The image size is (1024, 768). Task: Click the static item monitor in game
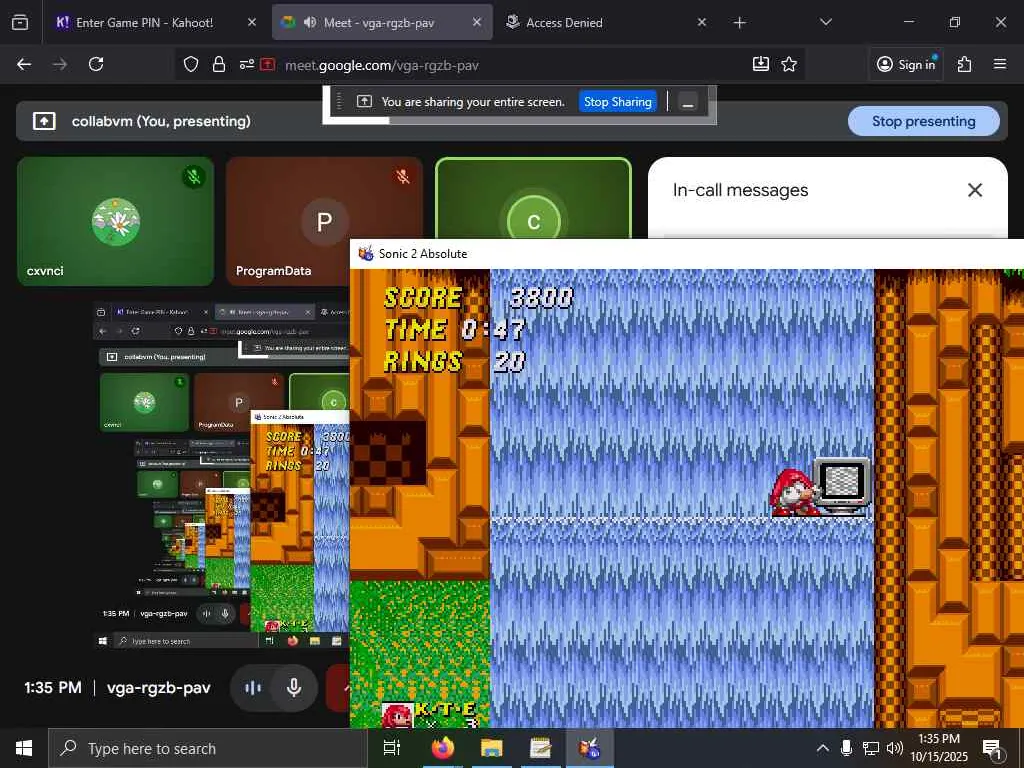coord(842,487)
